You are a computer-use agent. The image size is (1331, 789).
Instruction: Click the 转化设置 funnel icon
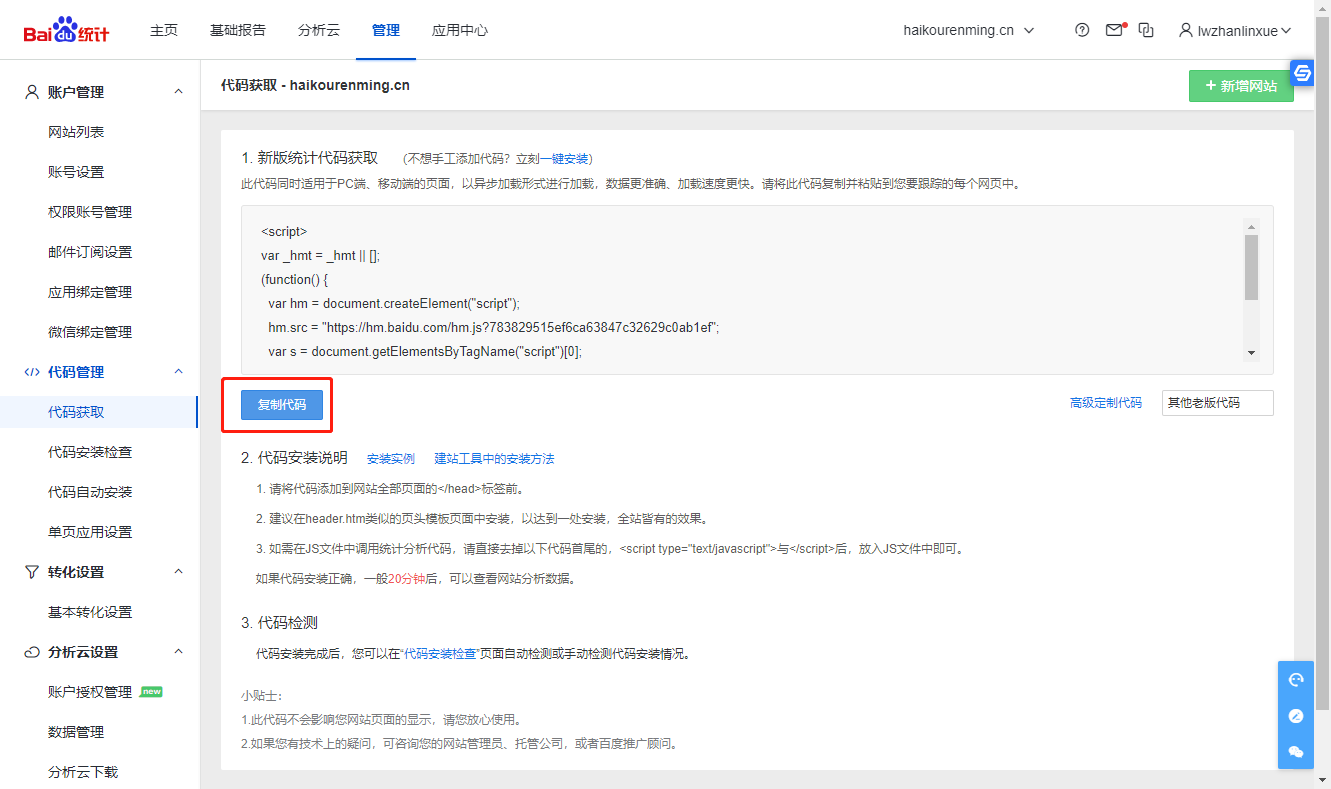32,572
